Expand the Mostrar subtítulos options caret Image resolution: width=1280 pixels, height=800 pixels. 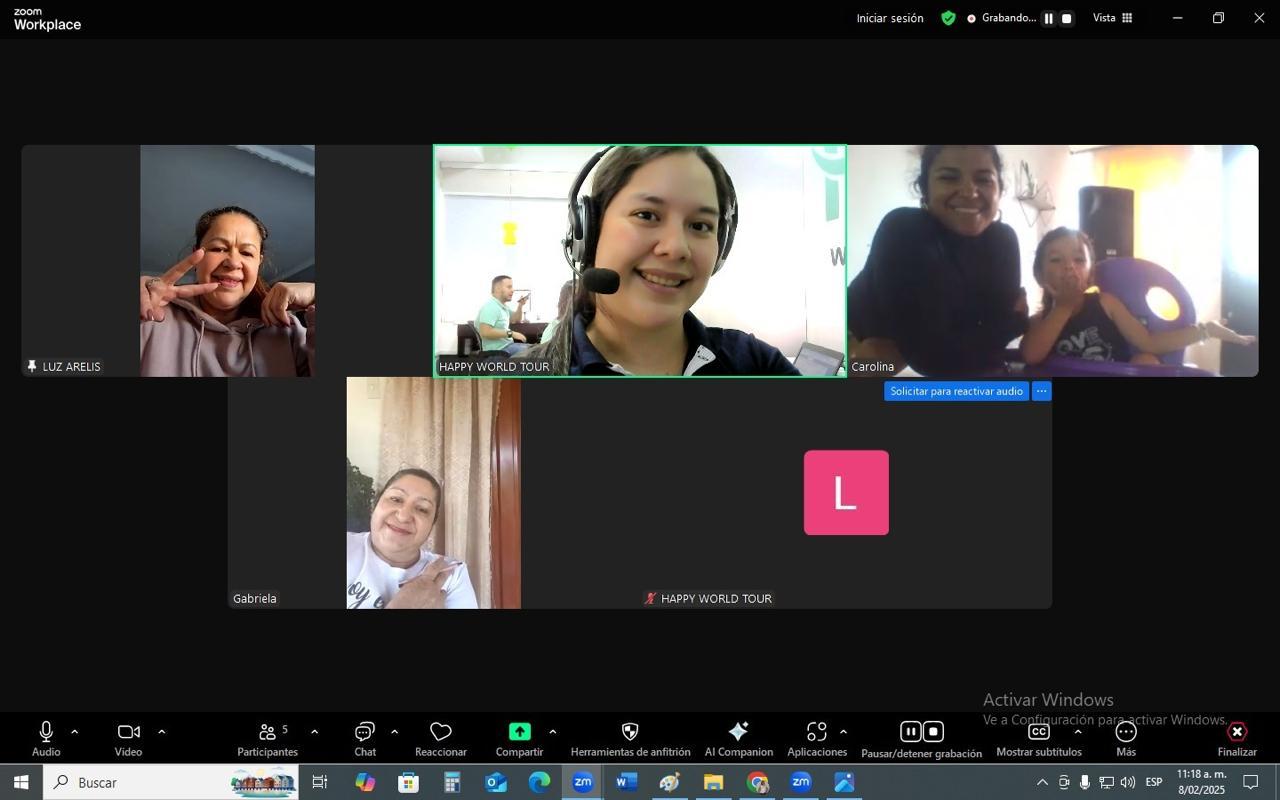[1077, 732]
